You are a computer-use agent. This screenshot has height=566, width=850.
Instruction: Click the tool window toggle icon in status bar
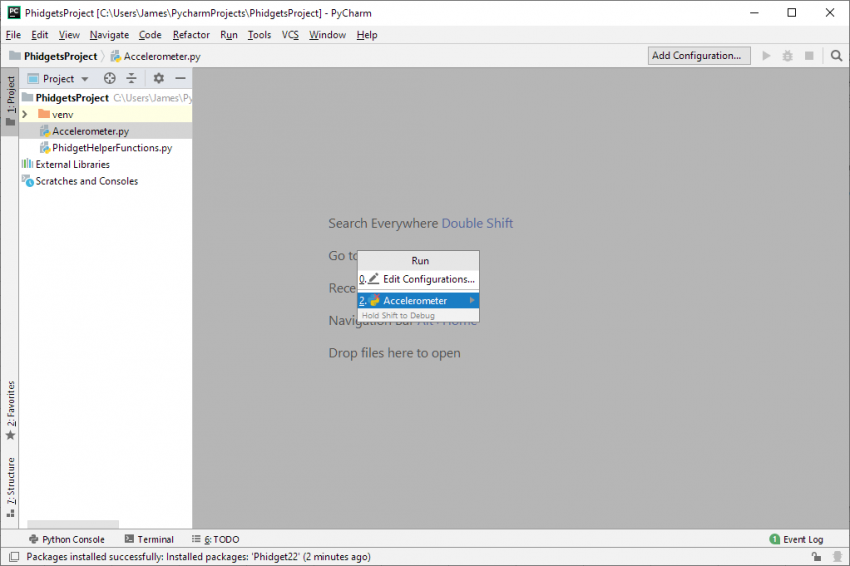click(x=15, y=557)
